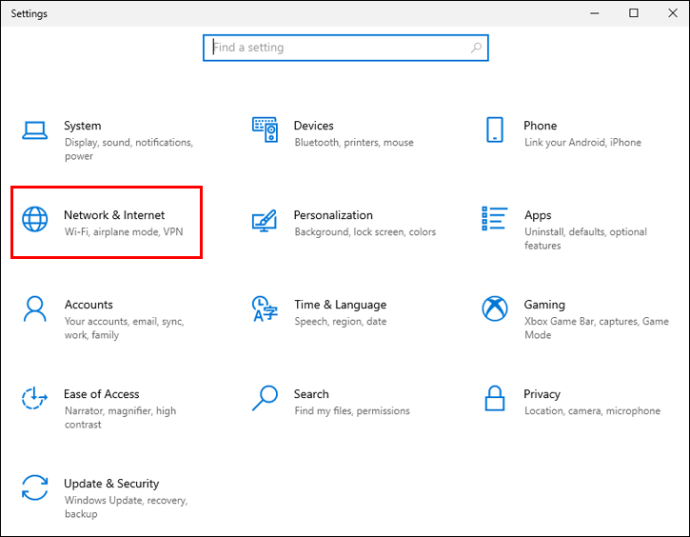The width and height of the screenshot is (690, 537).
Task: Open the Update & Security link
Action: click(x=111, y=484)
